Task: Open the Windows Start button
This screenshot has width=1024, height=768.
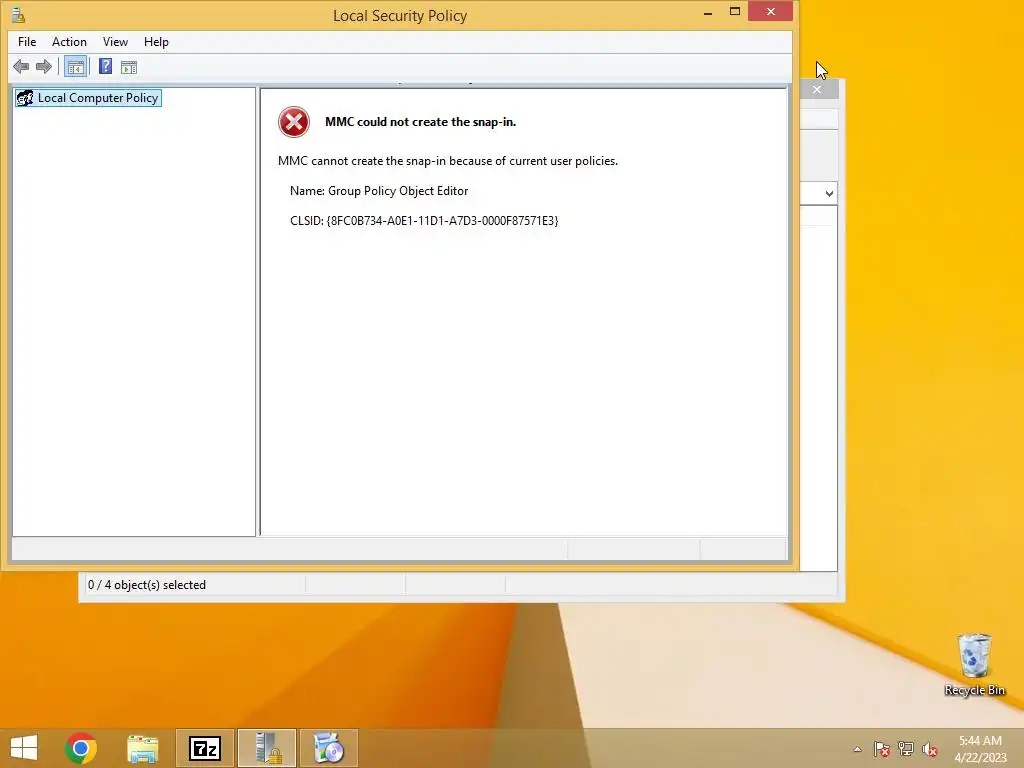Action: [24, 748]
